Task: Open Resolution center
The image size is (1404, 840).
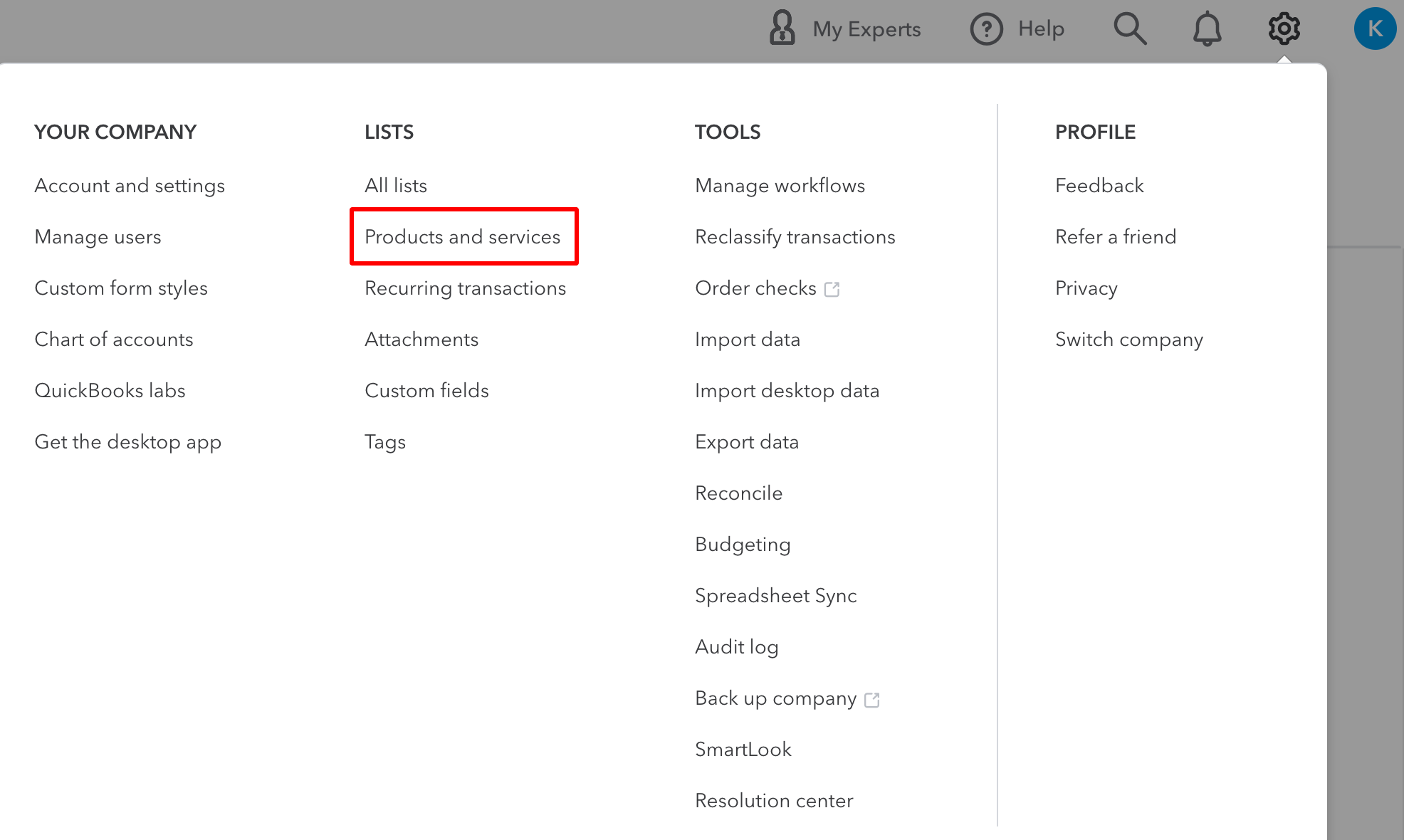Action: [775, 801]
